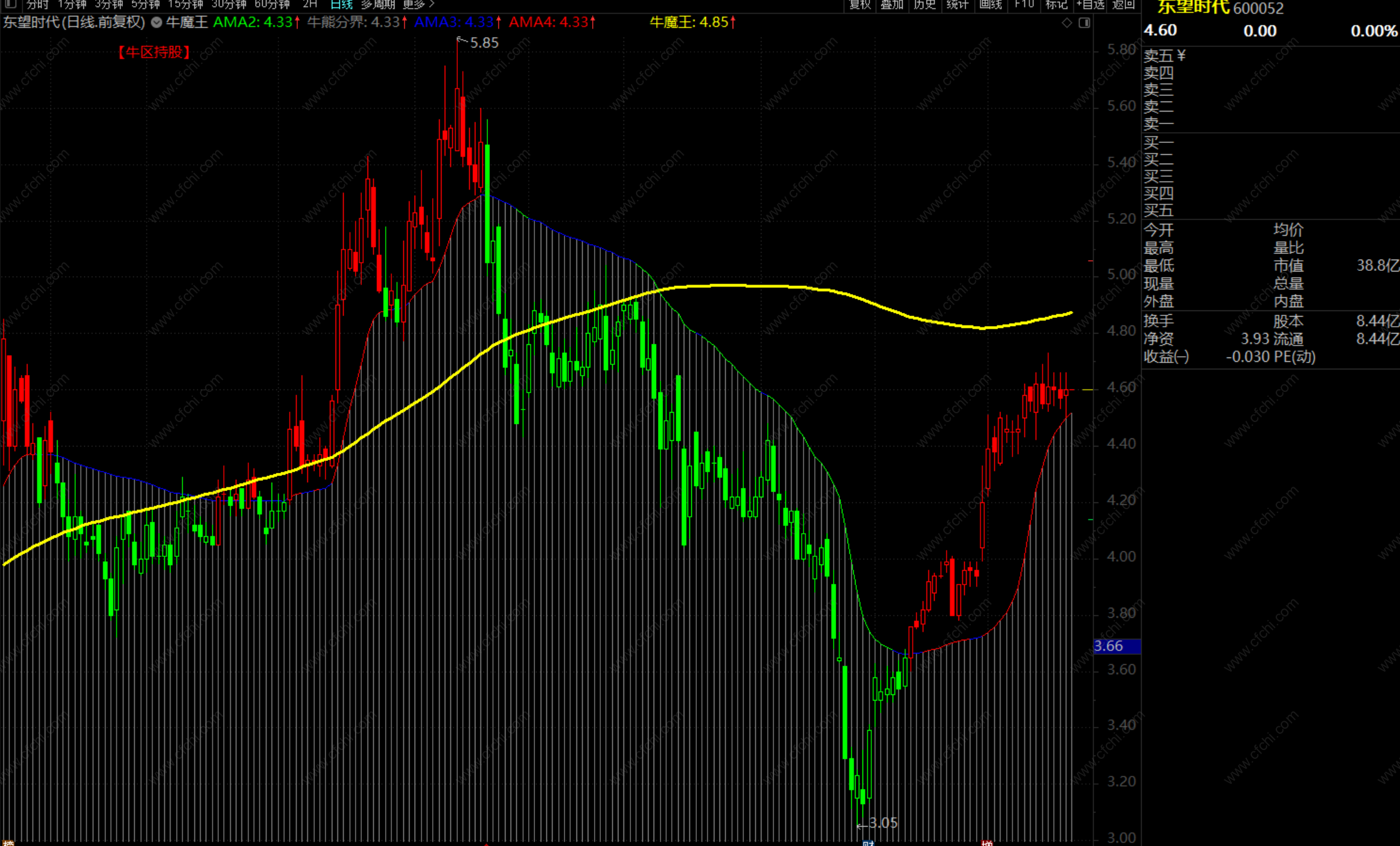Image resolution: width=1400 pixels, height=846 pixels.
Task: Open the 多周期 multi-period view
Action: coord(378,4)
